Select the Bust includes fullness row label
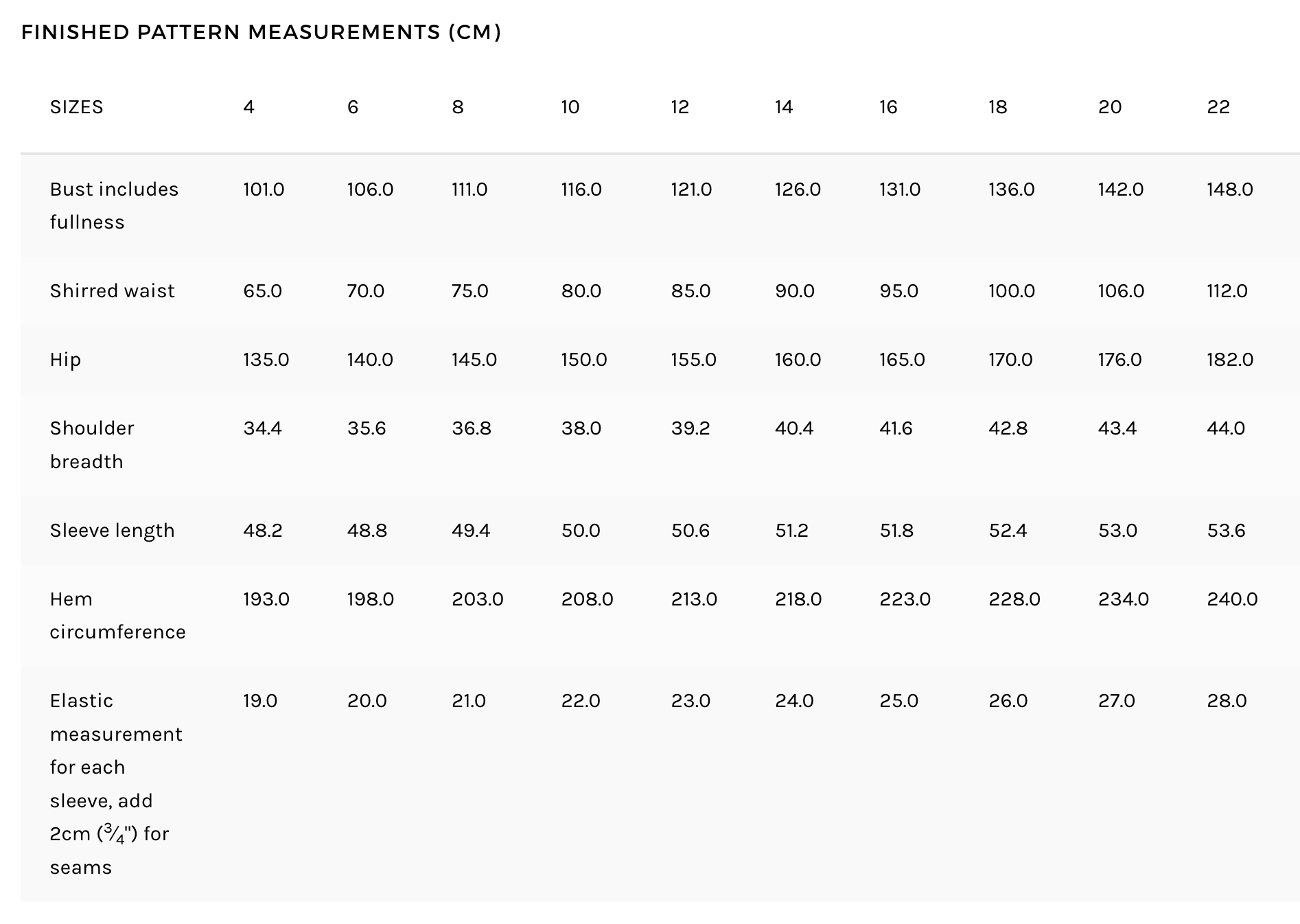This screenshot has height=924, width=1300. tap(114, 205)
